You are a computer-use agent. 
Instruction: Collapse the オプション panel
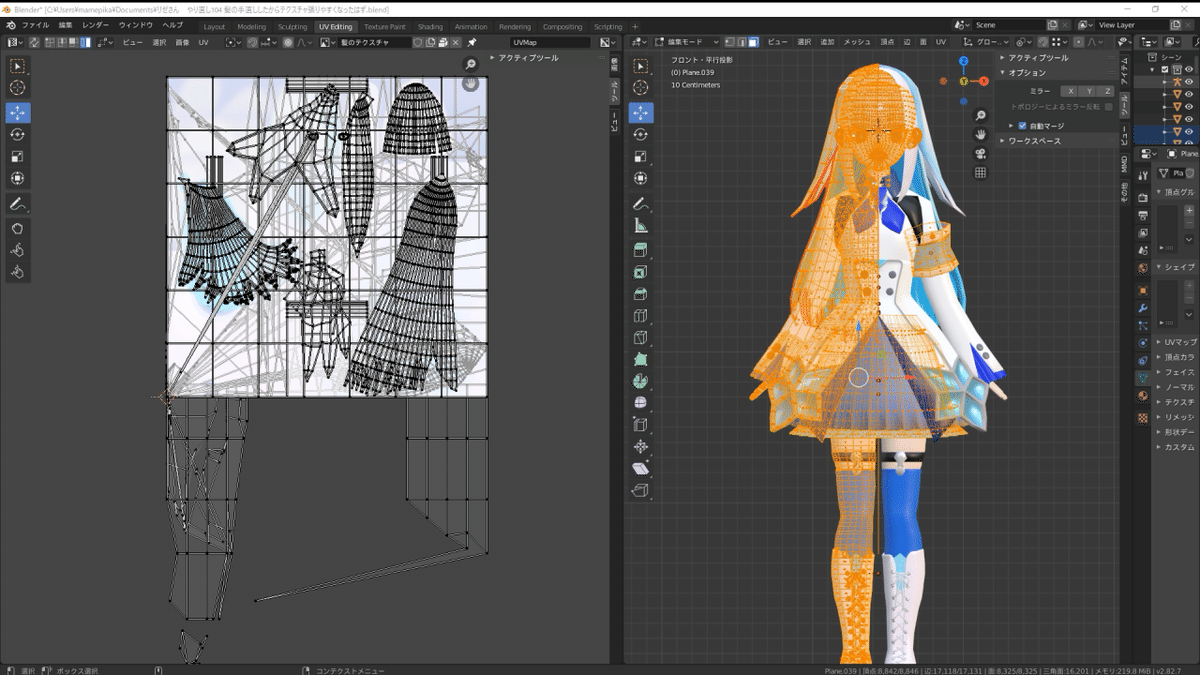pyautogui.click(x=1027, y=73)
